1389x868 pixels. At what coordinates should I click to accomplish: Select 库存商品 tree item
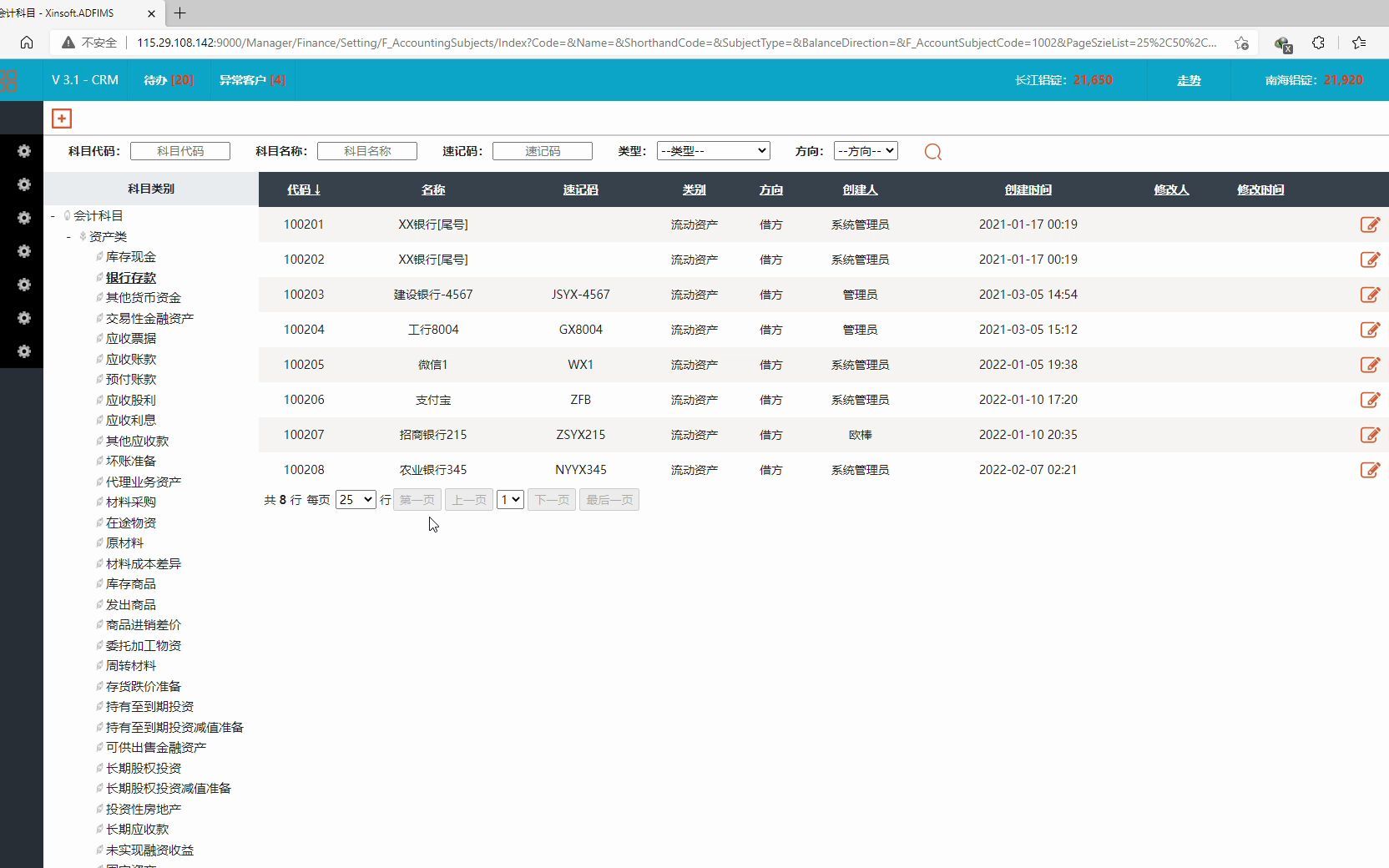(x=131, y=584)
